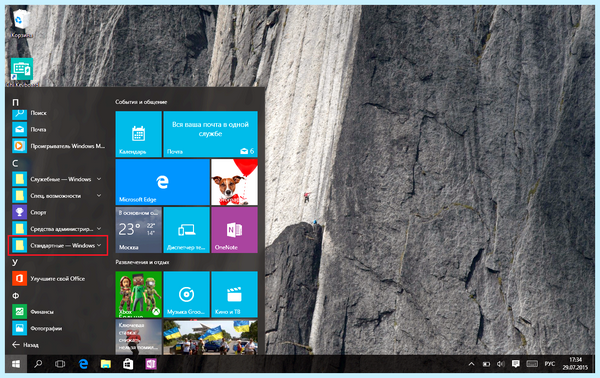Open the wide Почта live tile
The image size is (600, 378).
210,134
